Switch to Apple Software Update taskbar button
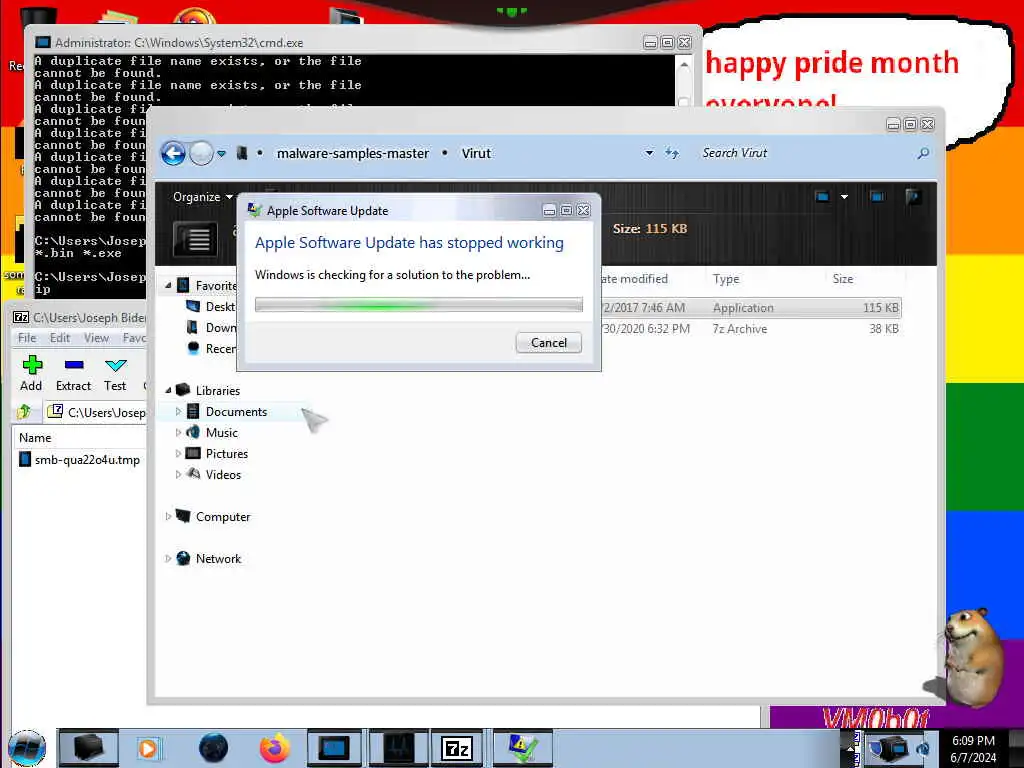This screenshot has height=768, width=1024. [x=522, y=748]
